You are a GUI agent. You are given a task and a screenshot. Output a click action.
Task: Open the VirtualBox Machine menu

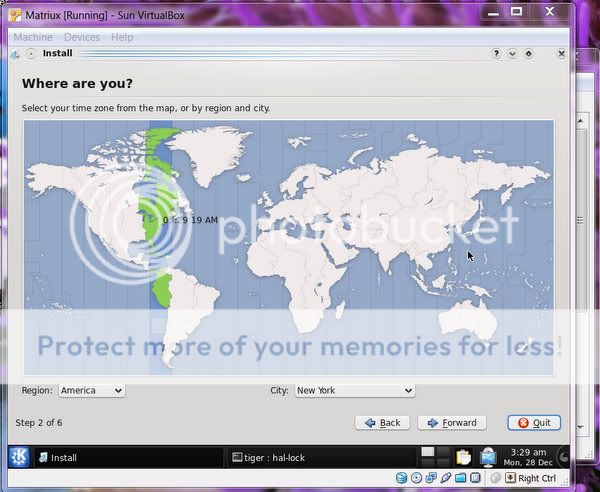coord(33,37)
